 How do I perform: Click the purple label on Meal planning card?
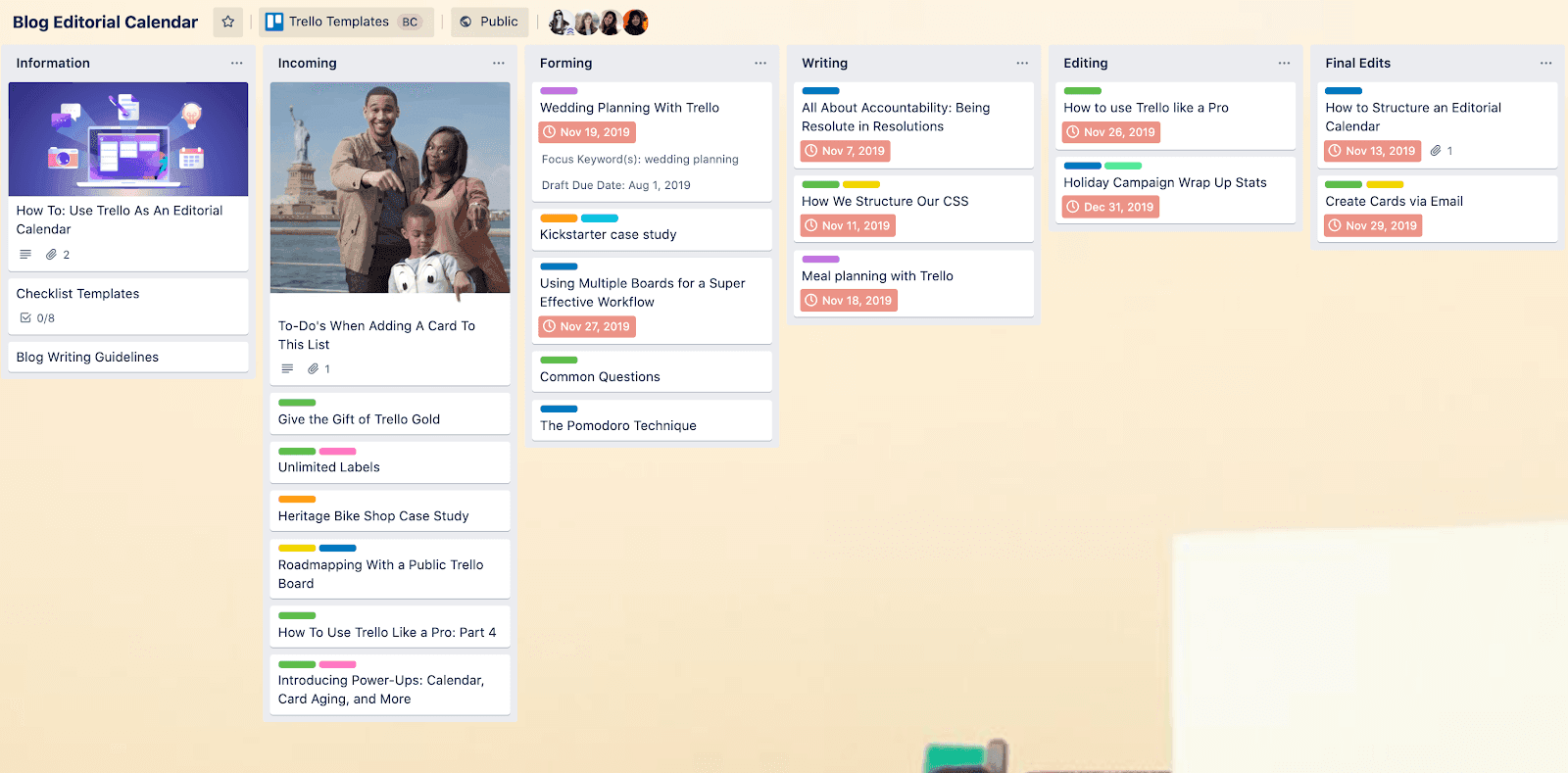click(820, 260)
